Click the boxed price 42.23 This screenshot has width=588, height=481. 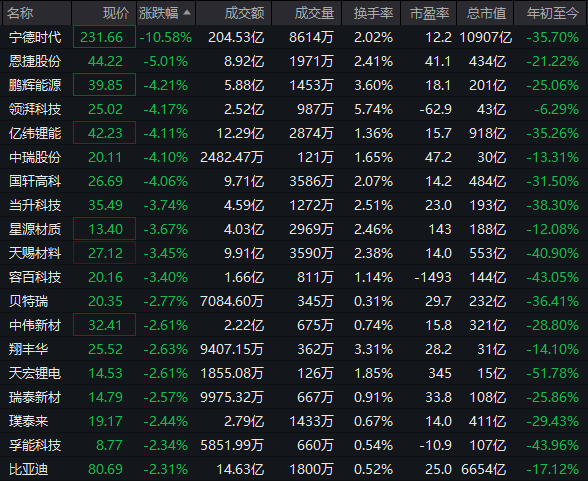[x=104, y=133]
